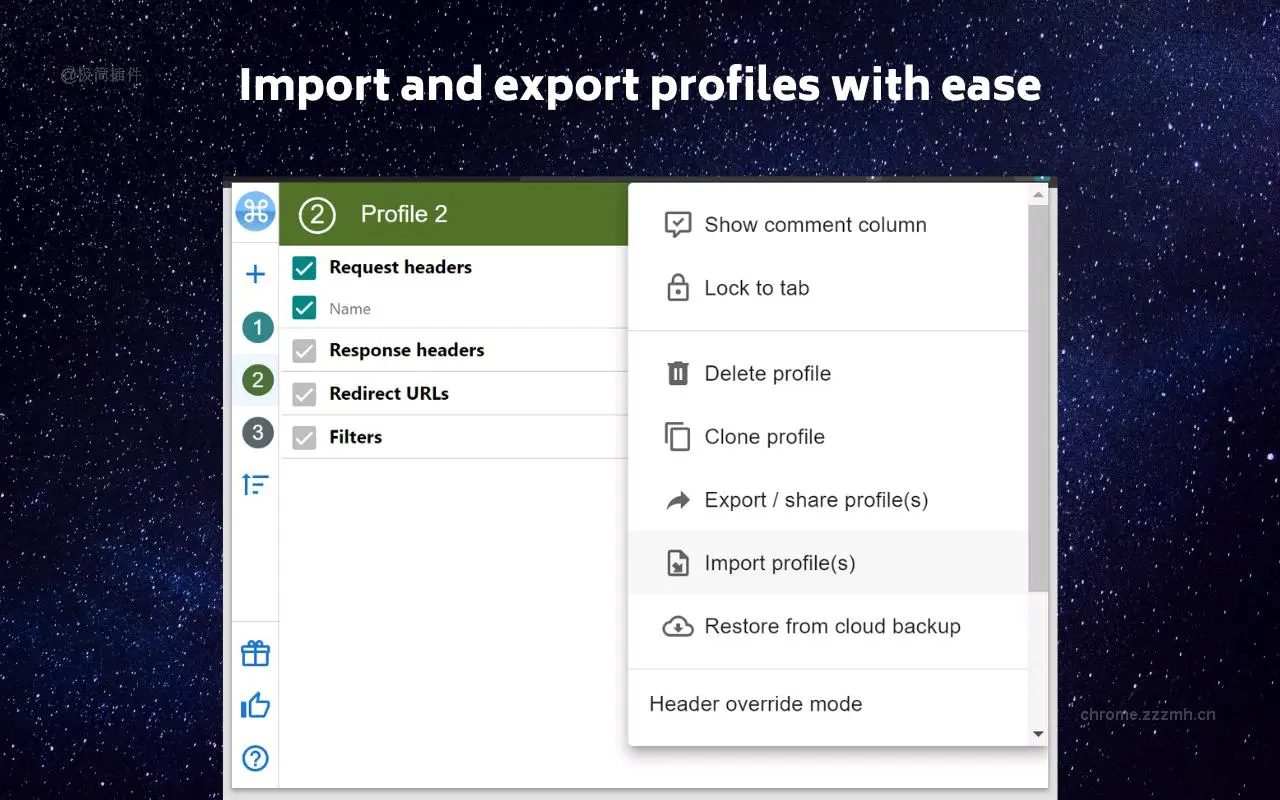Image resolution: width=1280 pixels, height=800 pixels.
Task: Uncheck the Request headers checkbox
Action: (x=305, y=267)
